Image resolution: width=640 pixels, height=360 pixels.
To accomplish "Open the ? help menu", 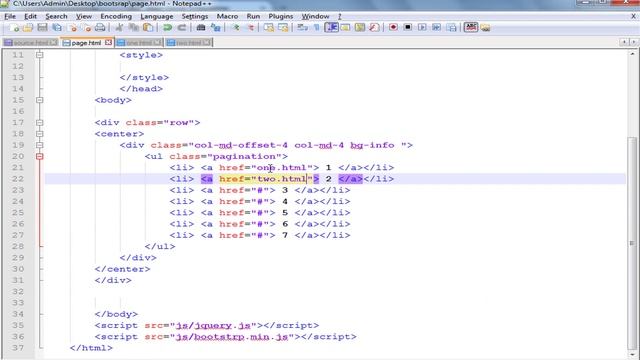I will pyautogui.click(x=340, y=16).
